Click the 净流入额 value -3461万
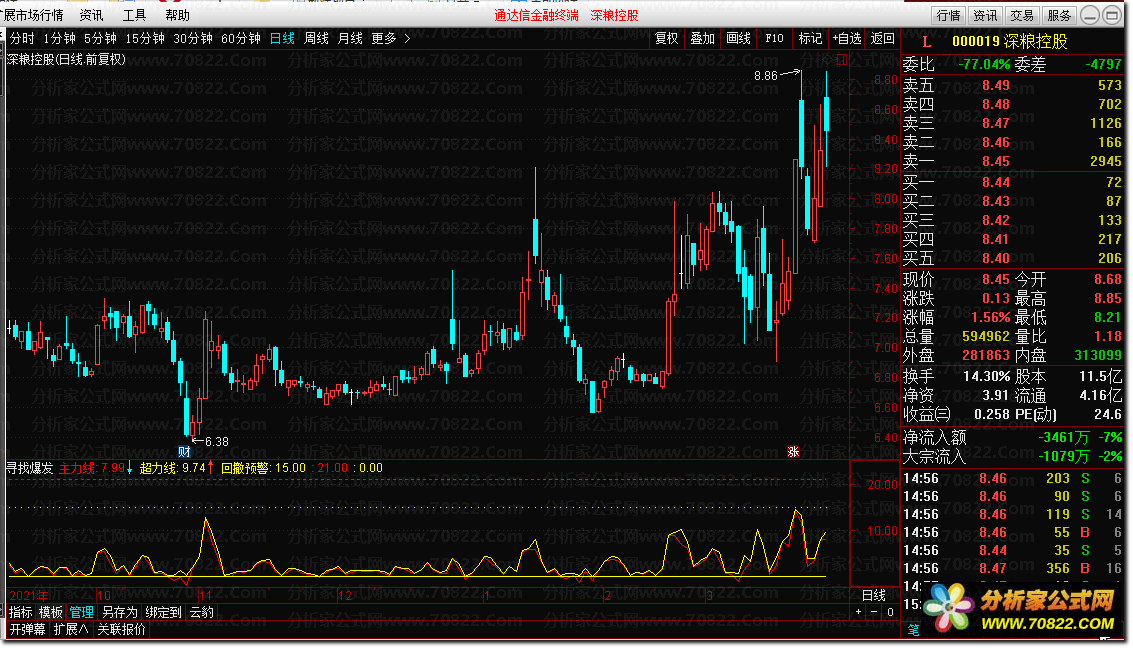 pos(1064,438)
